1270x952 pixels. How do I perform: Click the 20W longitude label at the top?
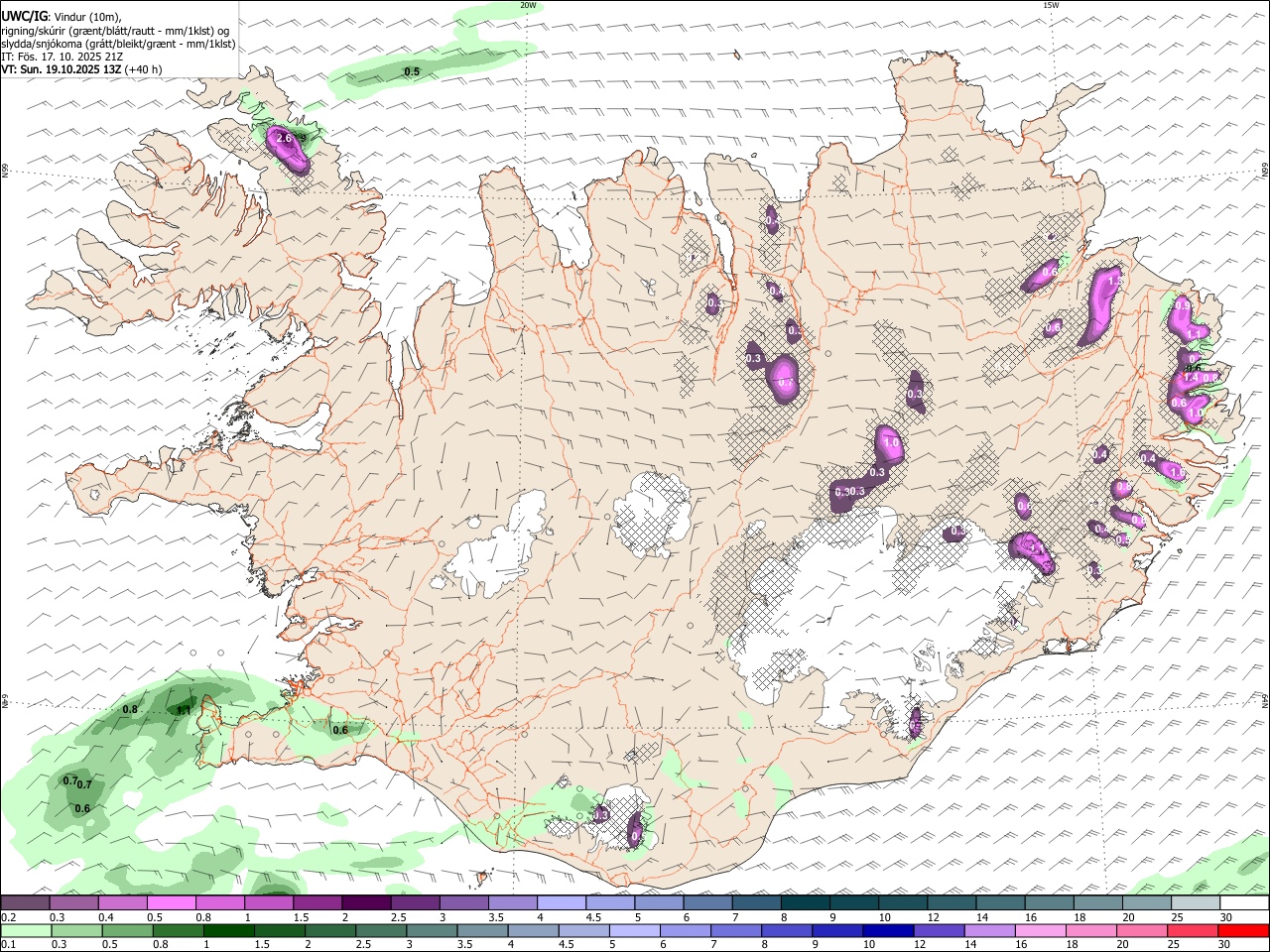528,5
